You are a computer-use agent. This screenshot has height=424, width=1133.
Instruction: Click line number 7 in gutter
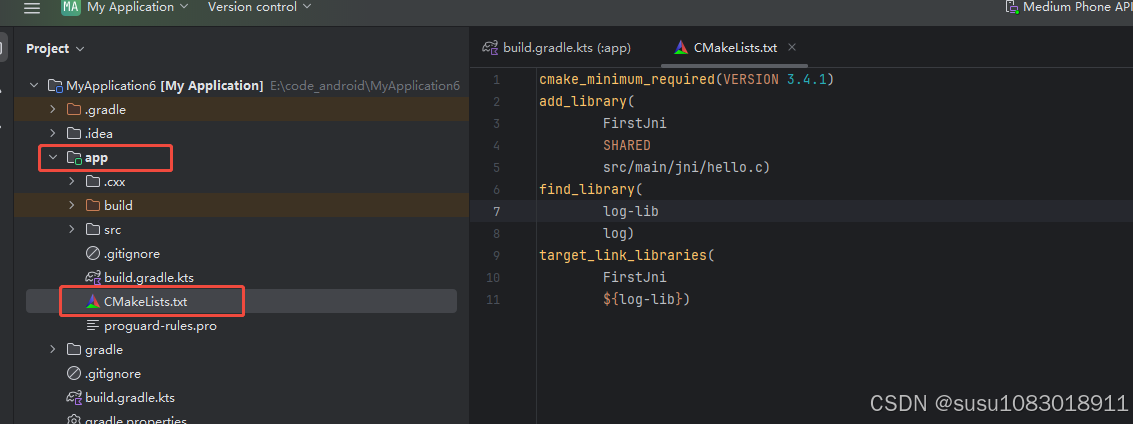496,212
